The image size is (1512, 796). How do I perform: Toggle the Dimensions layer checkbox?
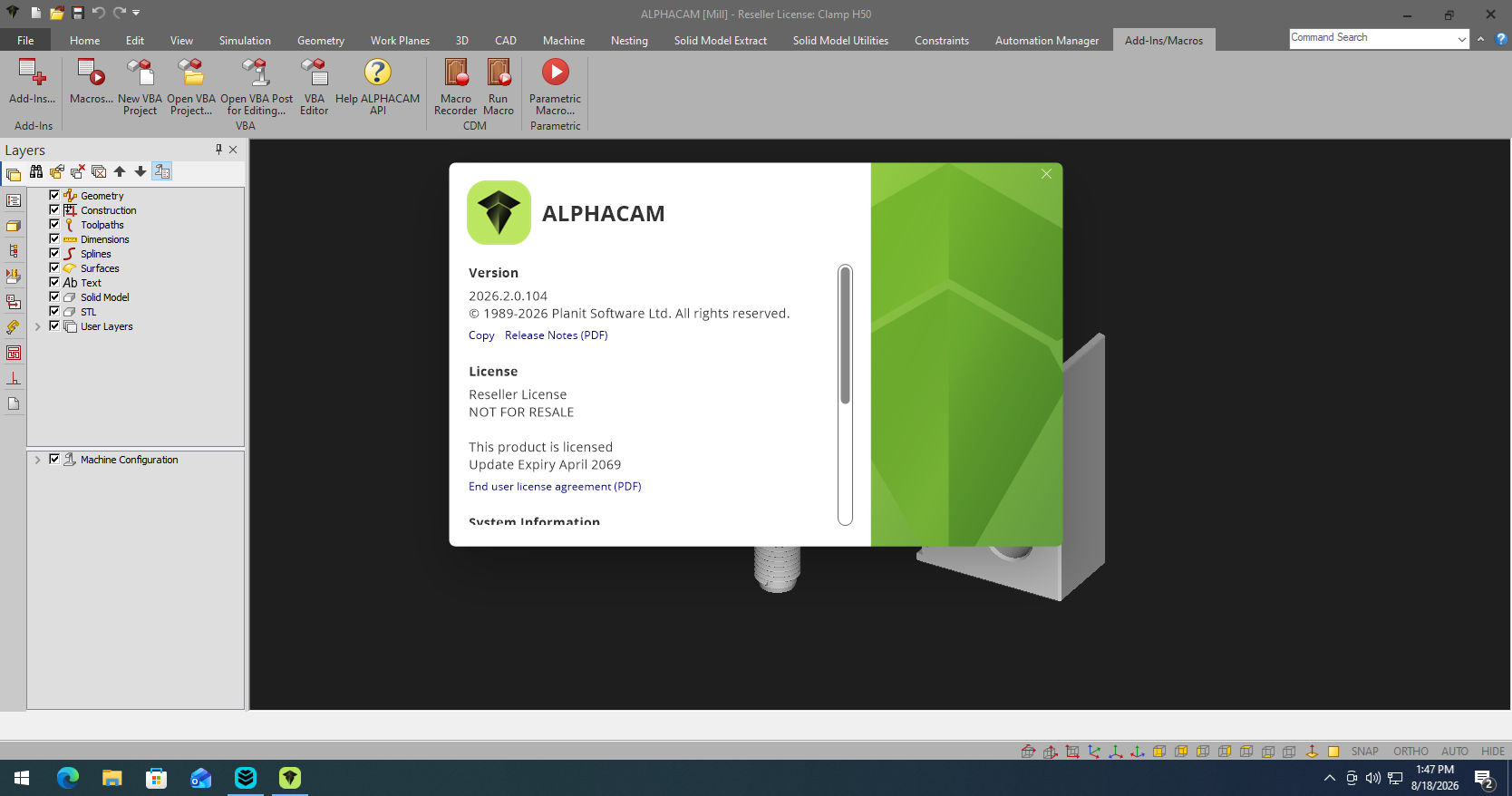tap(54, 238)
